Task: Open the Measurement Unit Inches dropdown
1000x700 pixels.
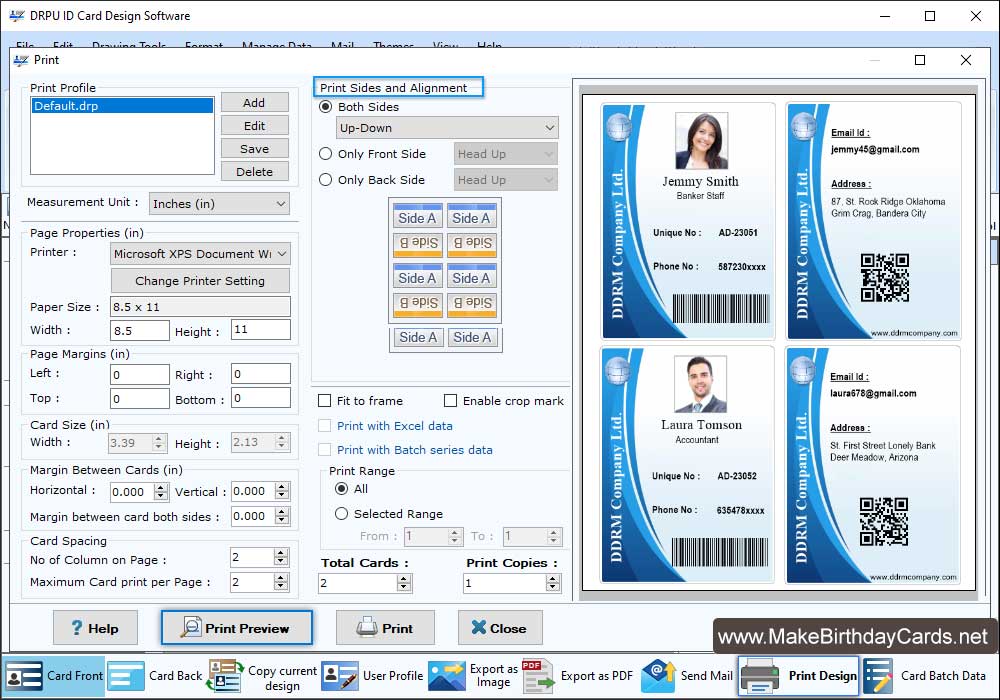Action: click(219, 203)
